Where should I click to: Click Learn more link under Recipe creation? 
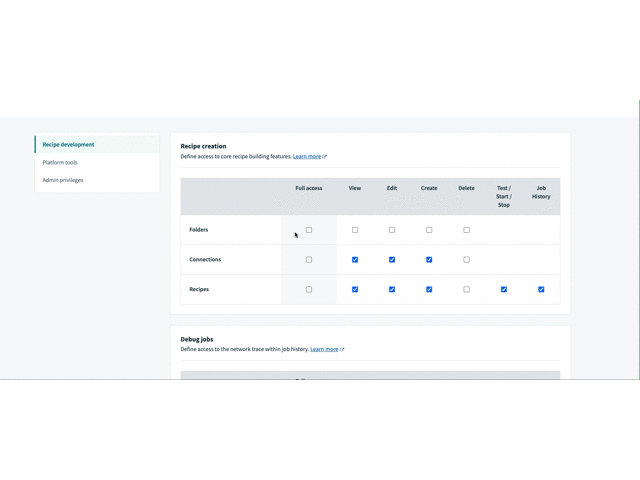[x=307, y=157]
